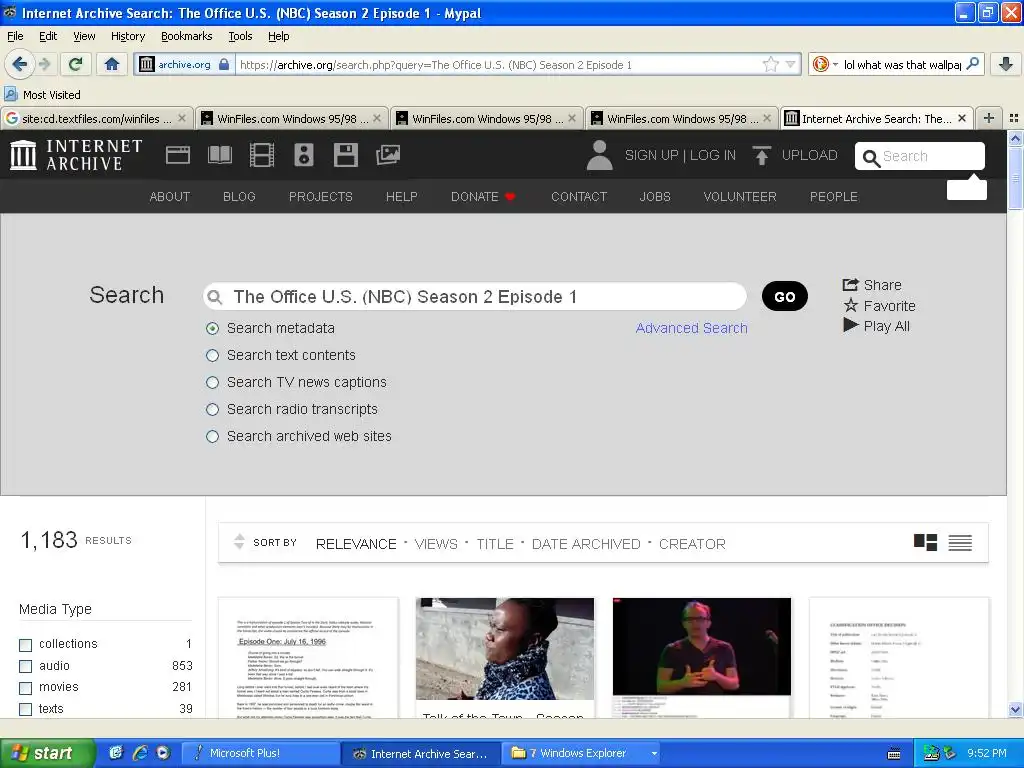The image size is (1024, 768).
Task: Open the Images icon in Archive navbar
Action: (388, 155)
